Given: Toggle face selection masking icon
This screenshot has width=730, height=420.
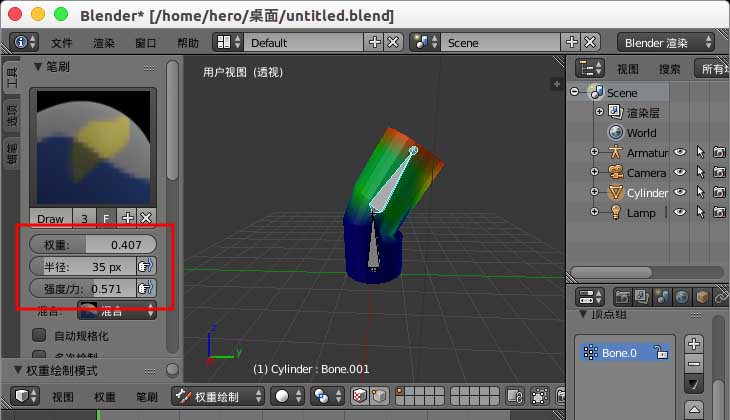Looking at the screenshot, I should 359,396.
